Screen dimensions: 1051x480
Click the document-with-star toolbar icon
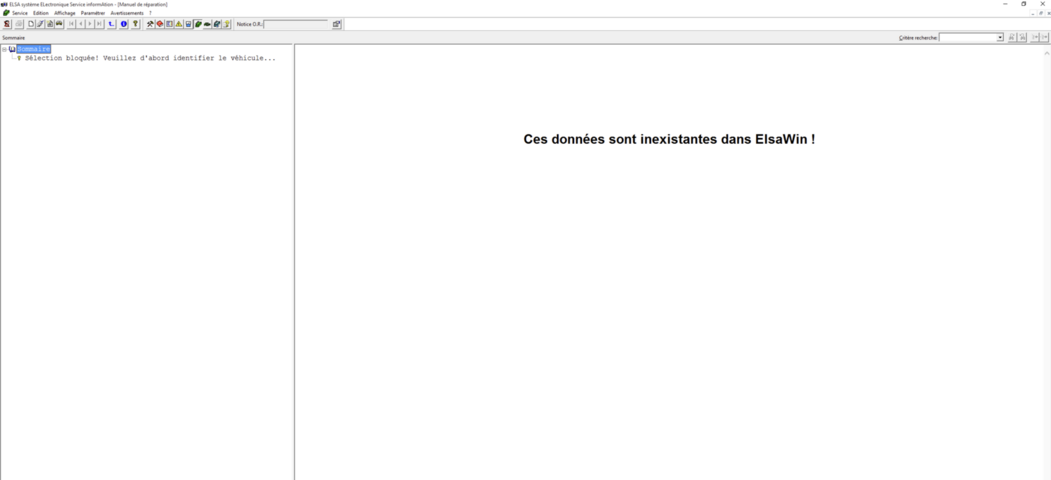click(x=50, y=24)
